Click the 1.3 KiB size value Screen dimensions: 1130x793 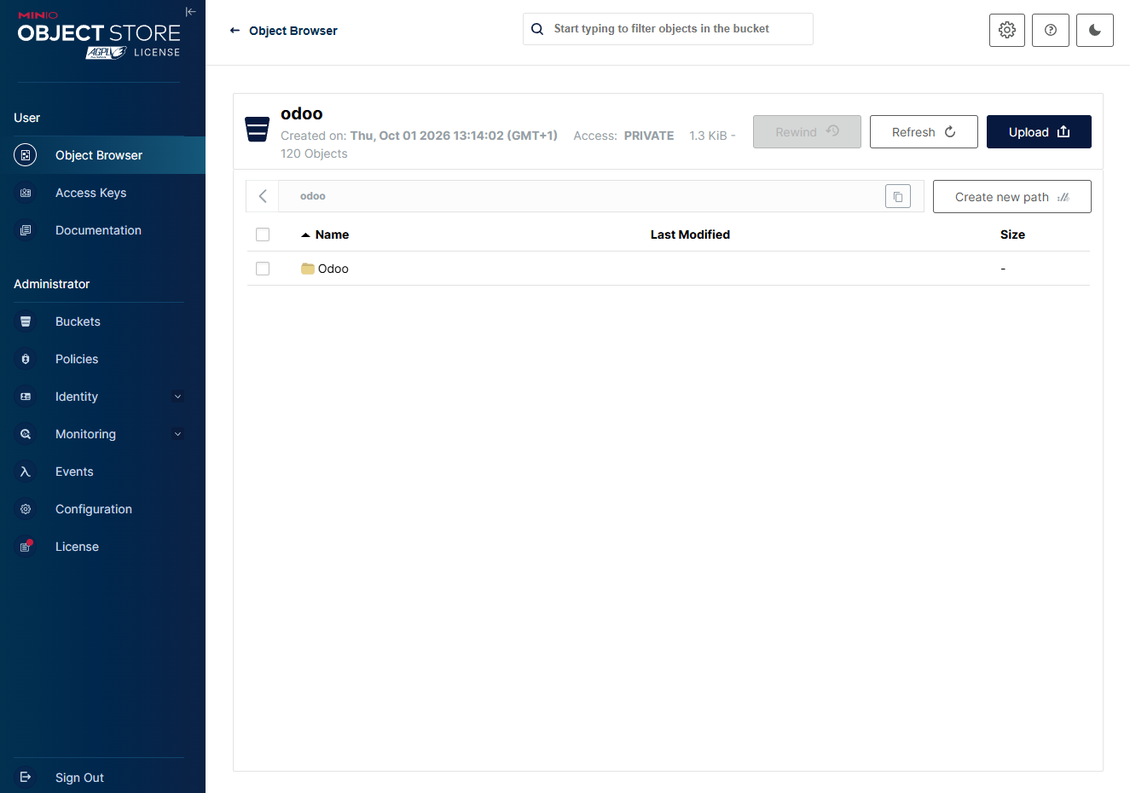coord(708,136)
